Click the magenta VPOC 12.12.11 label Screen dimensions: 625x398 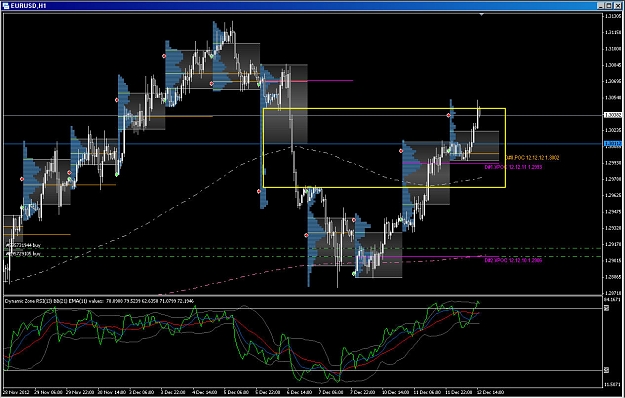coord(513,167)
